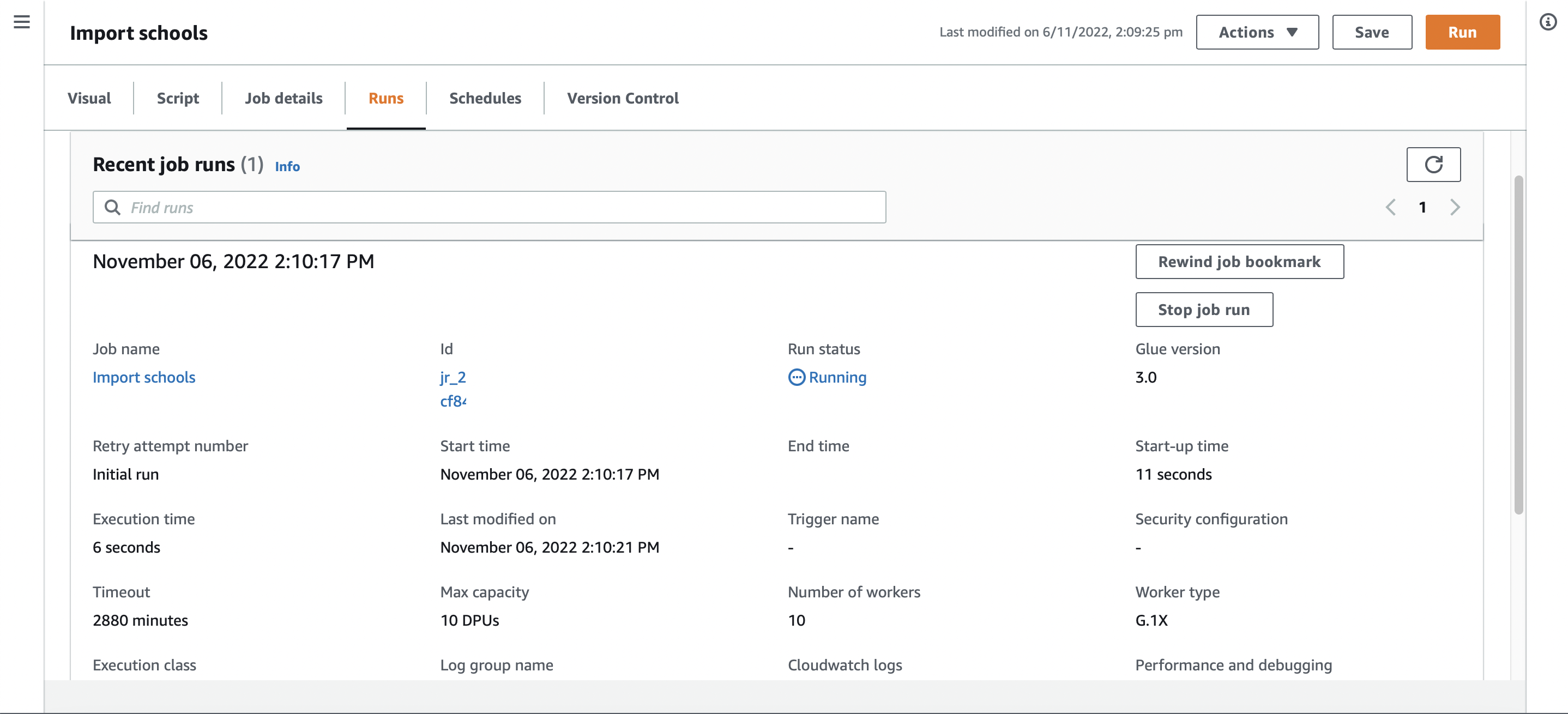The image size is (1568, 714).
Task: Click the 'Log group name' label
Action: 496,665
